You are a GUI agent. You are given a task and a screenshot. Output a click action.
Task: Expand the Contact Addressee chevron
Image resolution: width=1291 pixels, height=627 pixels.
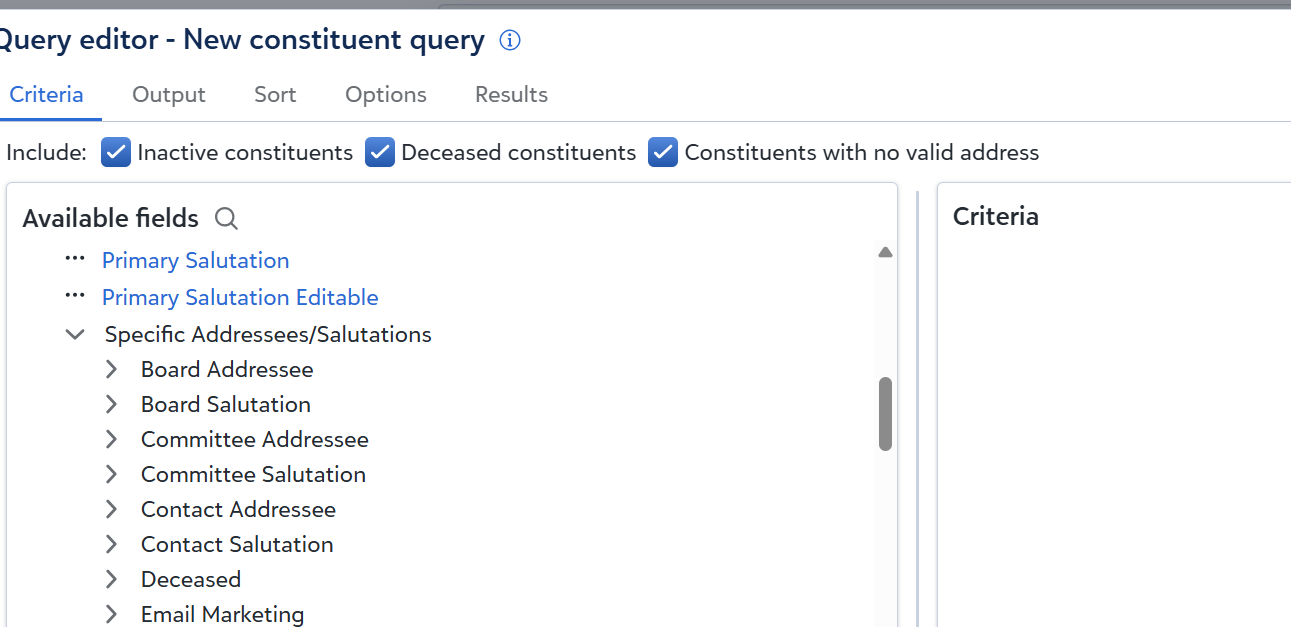click(x=112, y=510)
